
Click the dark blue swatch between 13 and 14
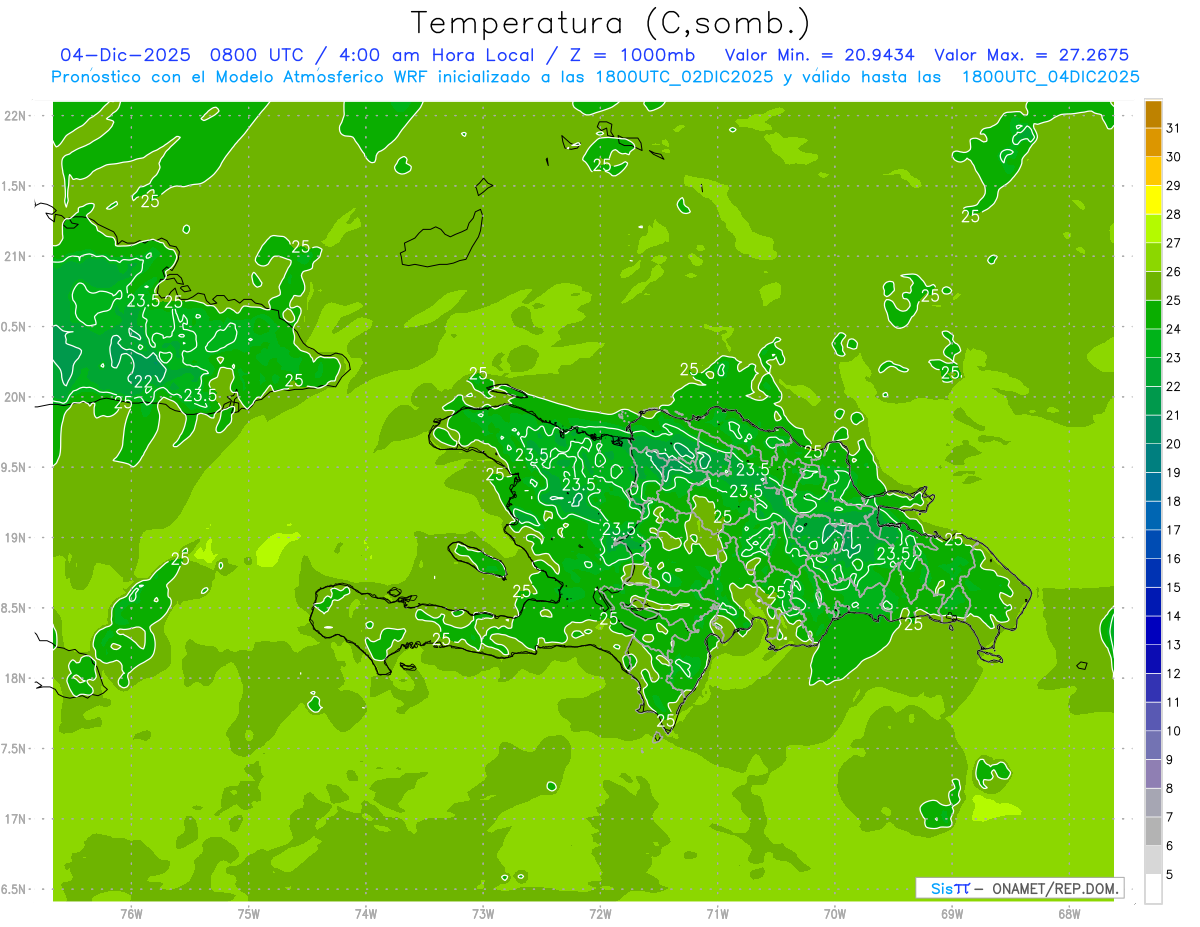pyautogui.click(x=1153, y=631)
